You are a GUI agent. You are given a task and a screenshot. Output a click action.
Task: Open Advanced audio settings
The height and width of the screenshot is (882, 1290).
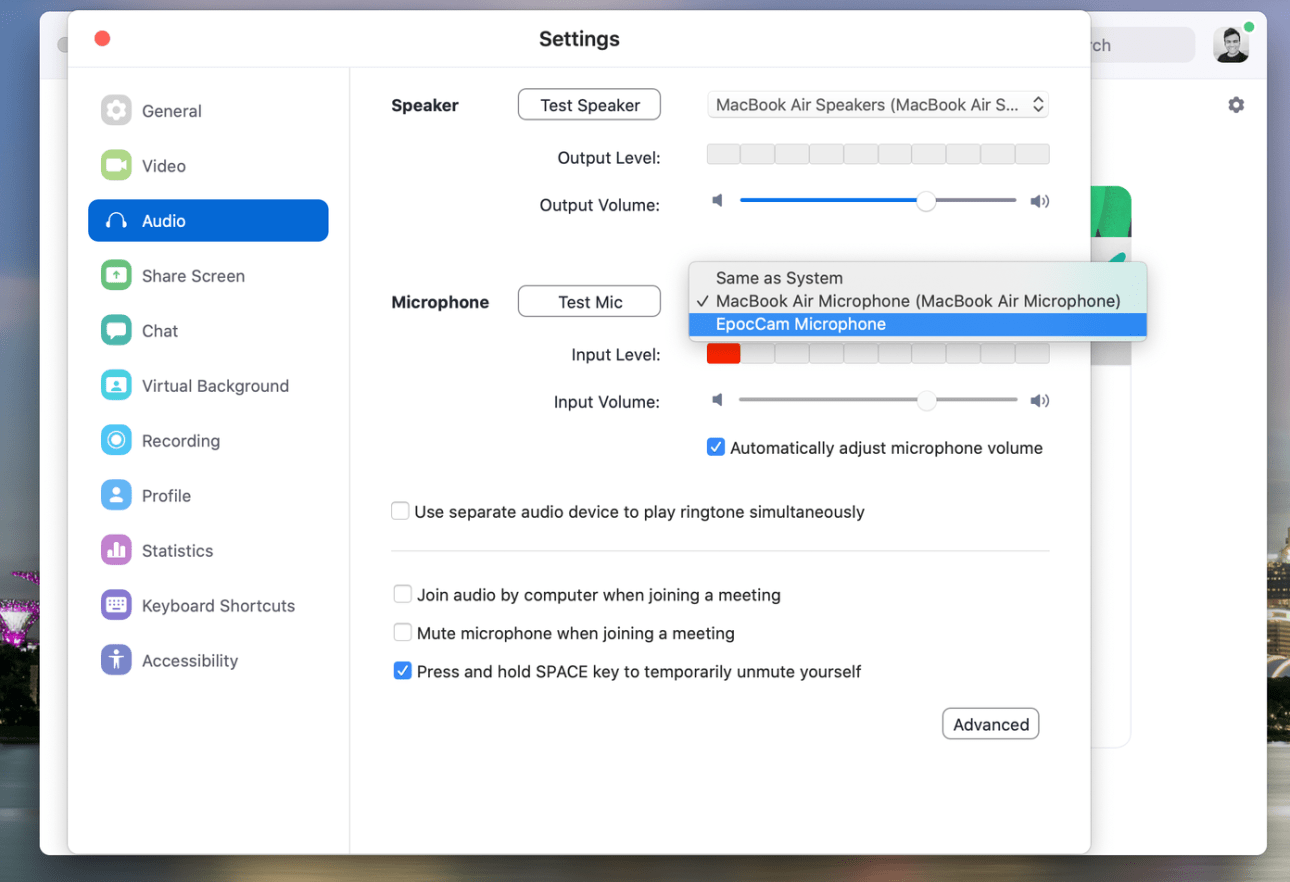tap(990, 725)
